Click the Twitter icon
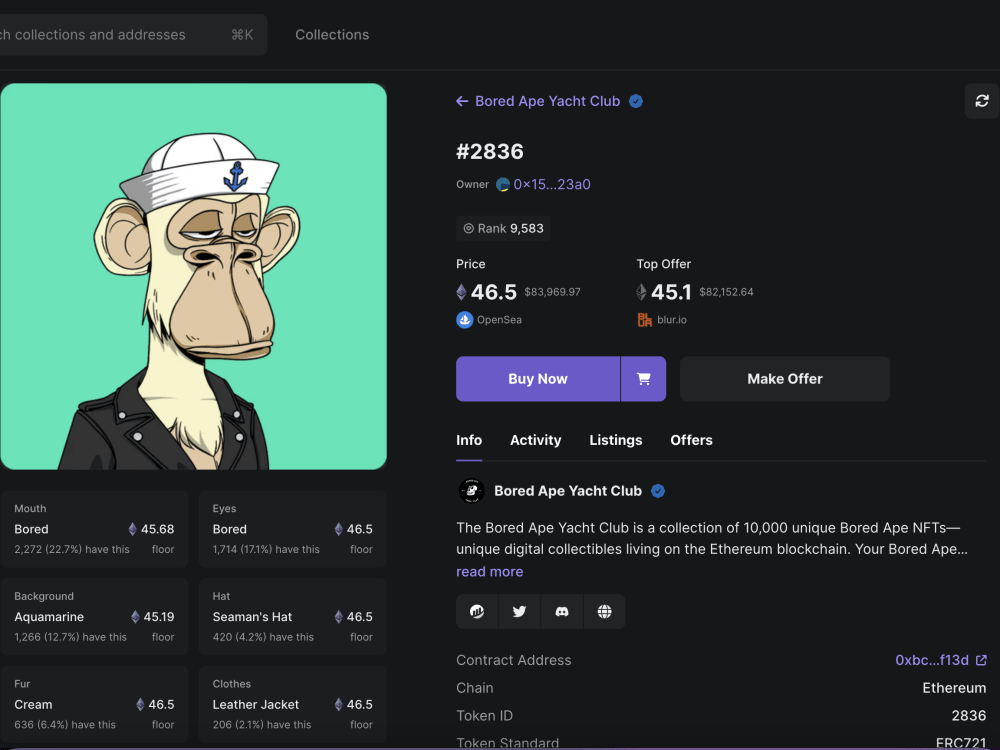The height and width of the screenshot is (750, 1000). coord(519,611)
